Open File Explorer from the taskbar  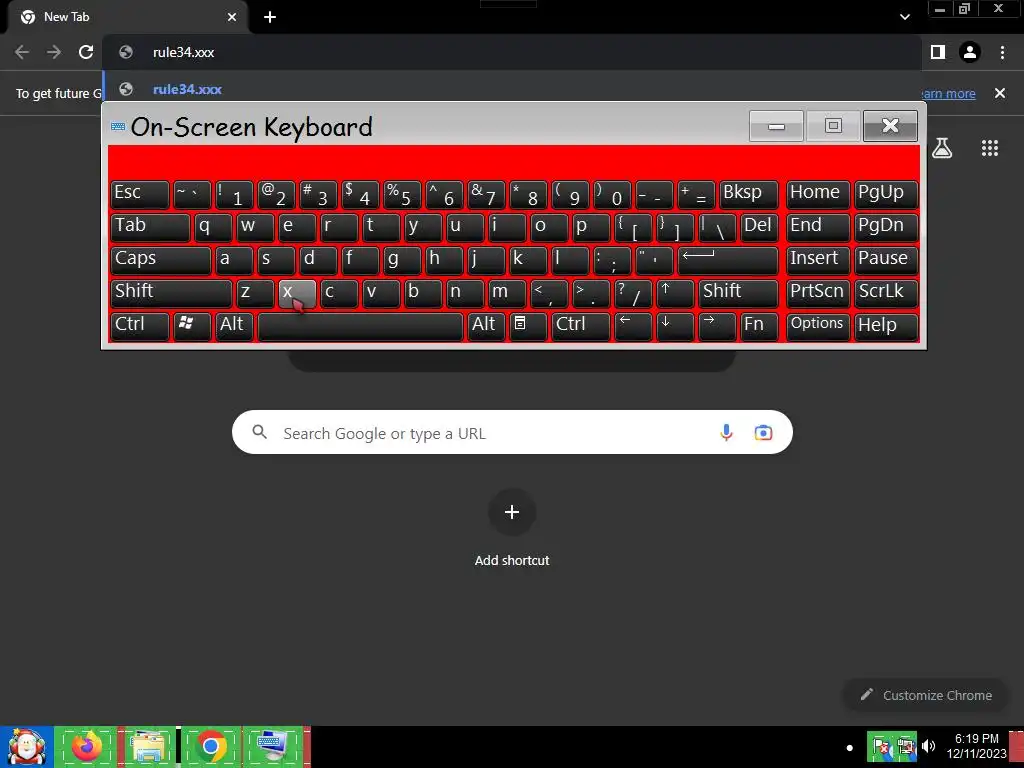148,747
